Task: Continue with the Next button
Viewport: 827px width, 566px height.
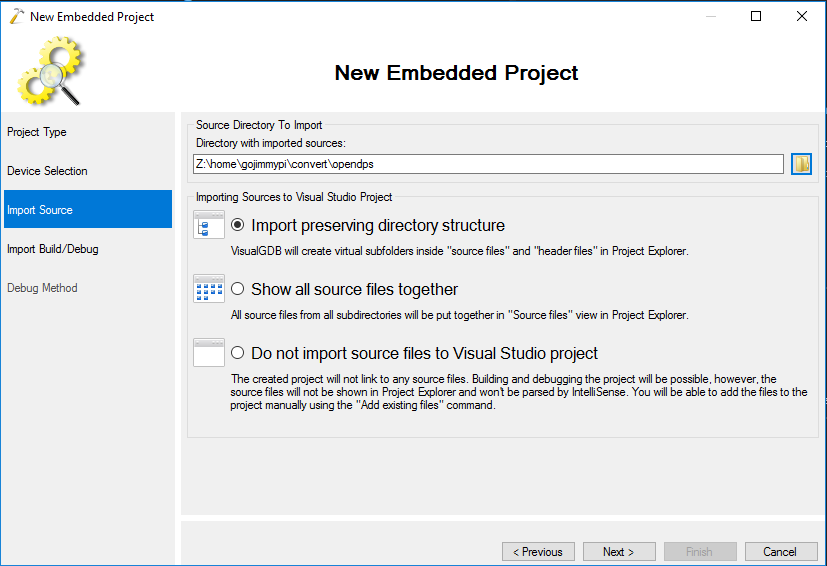Action: (619, 552)
